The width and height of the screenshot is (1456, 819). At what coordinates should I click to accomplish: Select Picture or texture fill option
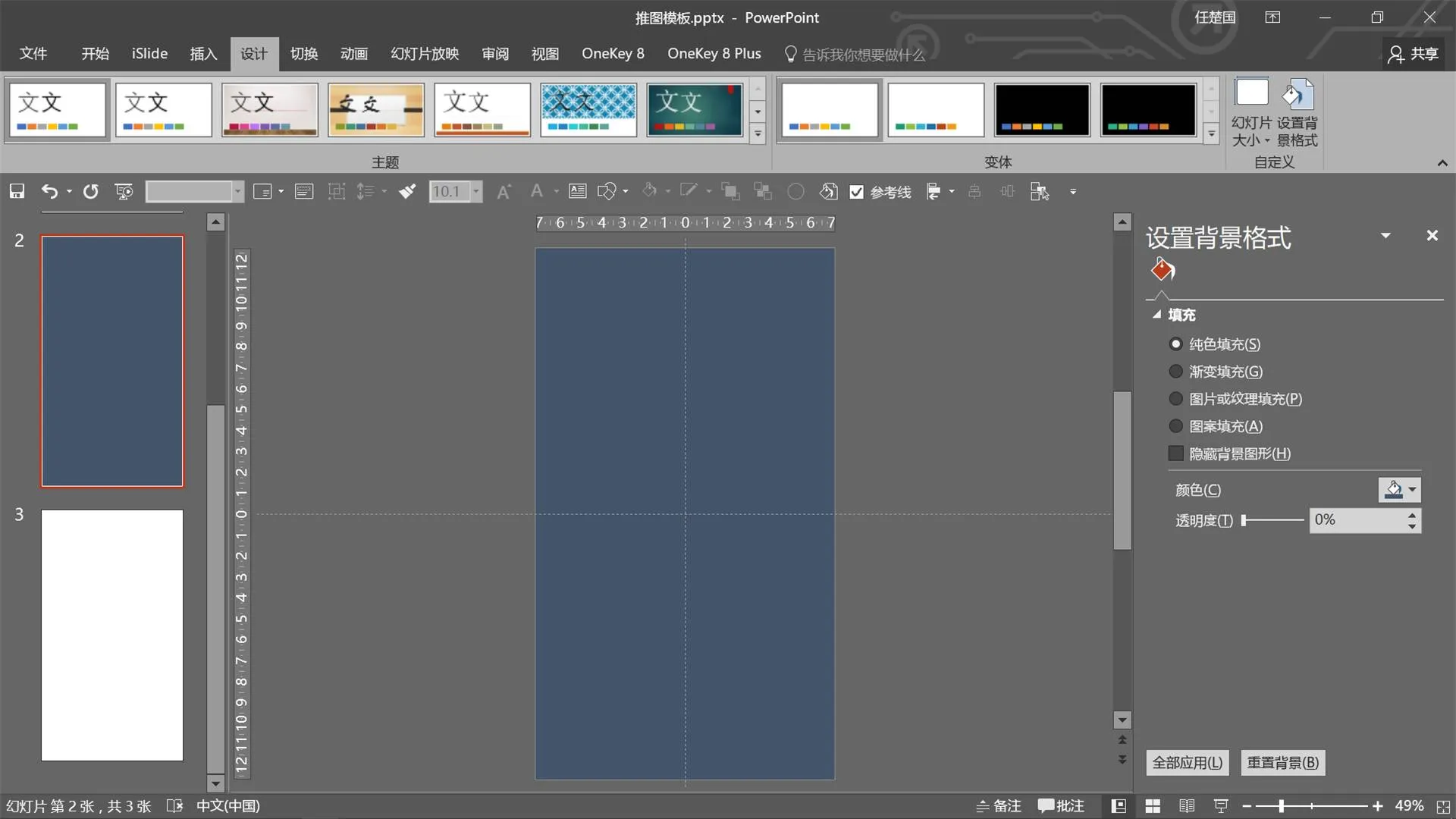1176,399
